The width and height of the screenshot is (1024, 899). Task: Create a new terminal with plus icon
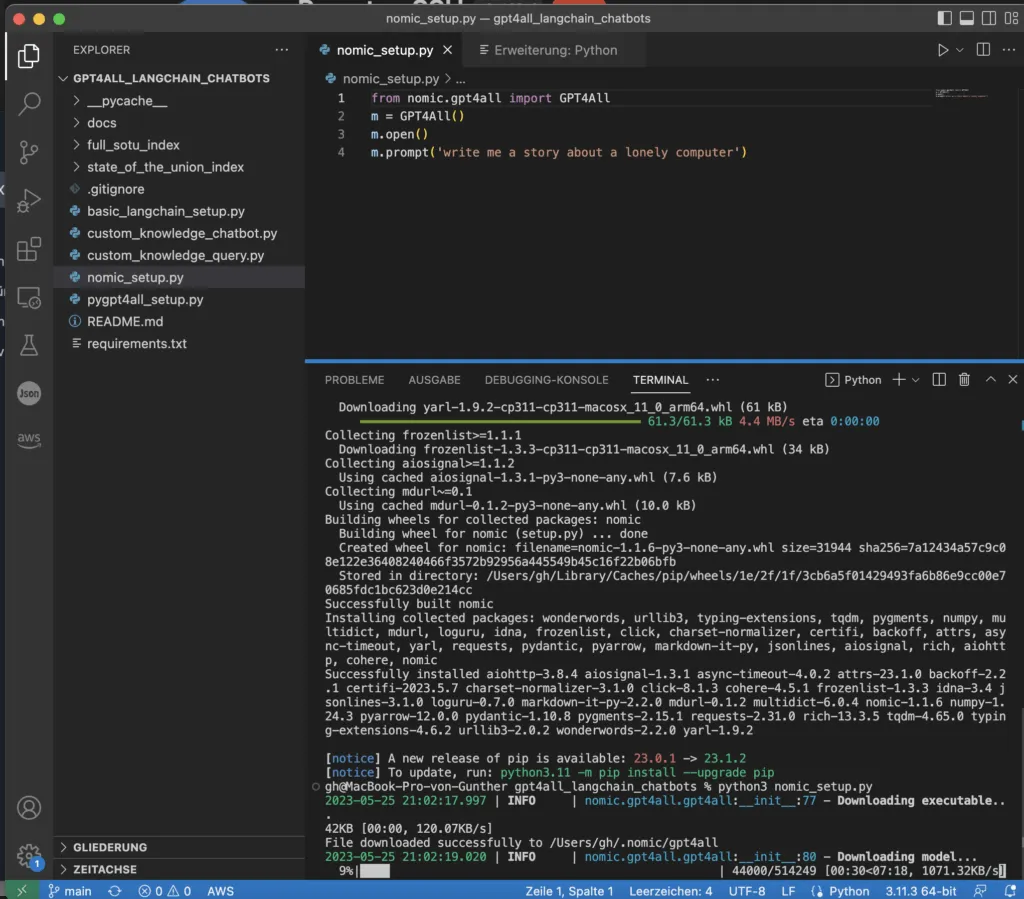[x=899, y=379]
